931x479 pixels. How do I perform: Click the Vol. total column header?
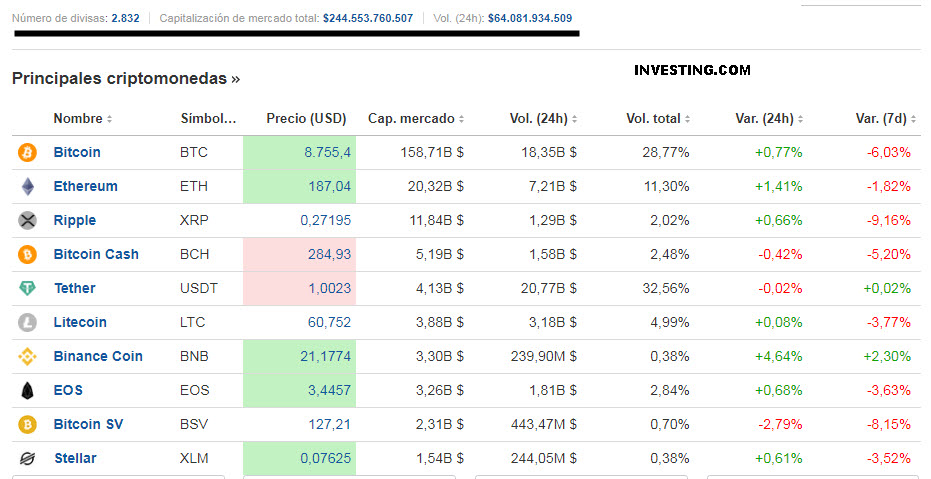[658, 119]
